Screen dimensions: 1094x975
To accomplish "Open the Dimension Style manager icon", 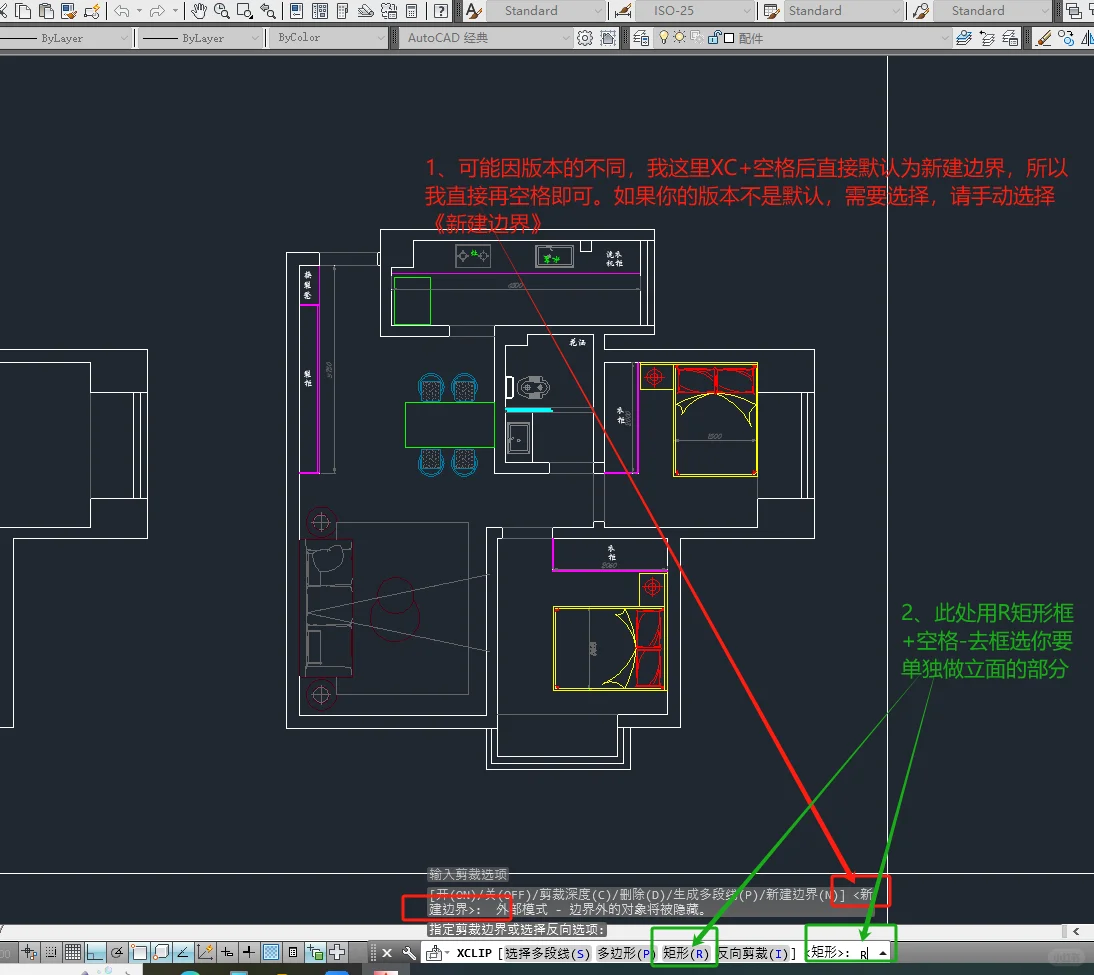I will (x=623, y=10).
